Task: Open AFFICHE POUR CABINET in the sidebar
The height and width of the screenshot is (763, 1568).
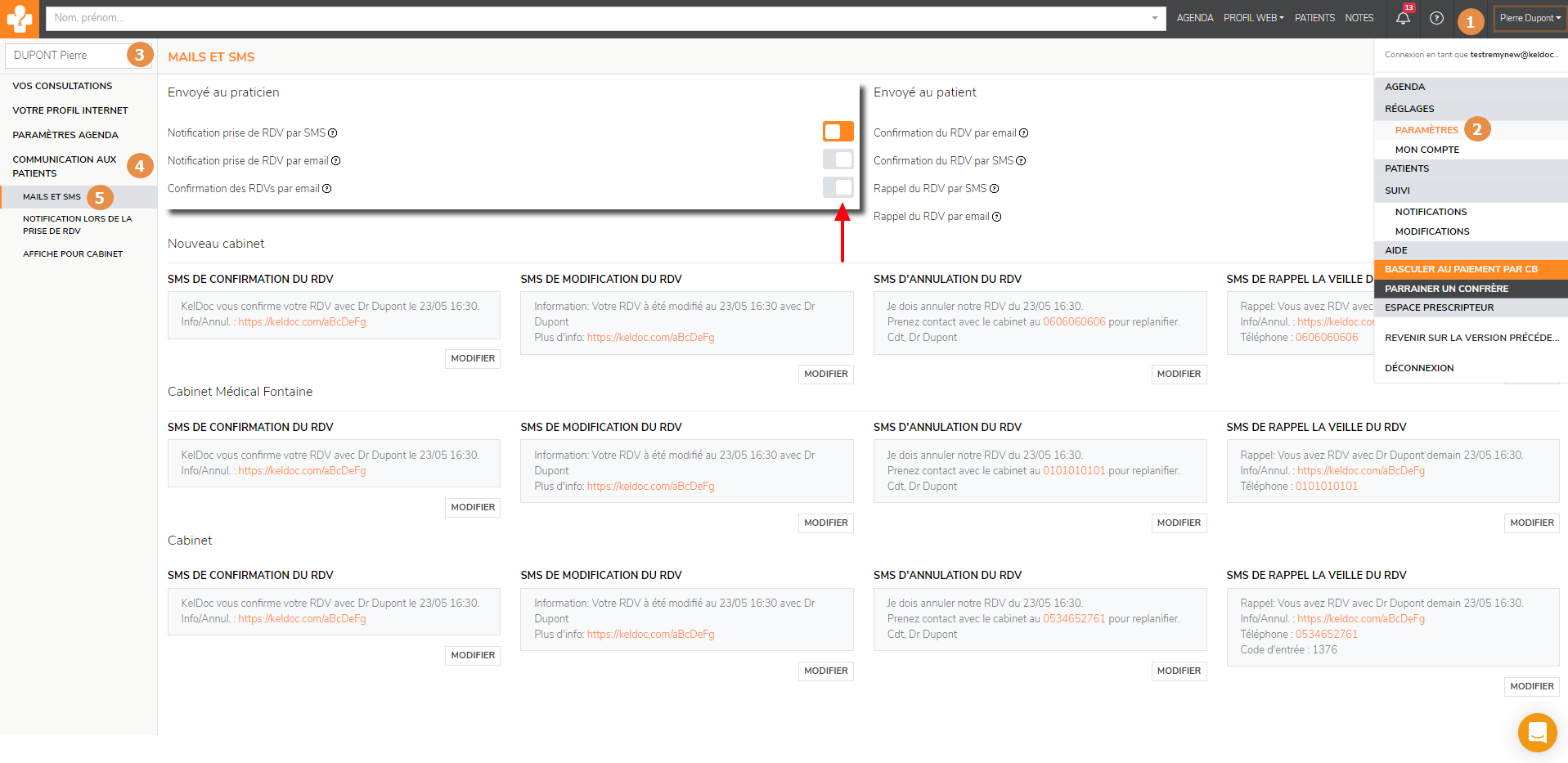Action: click(x=73, y=254)
